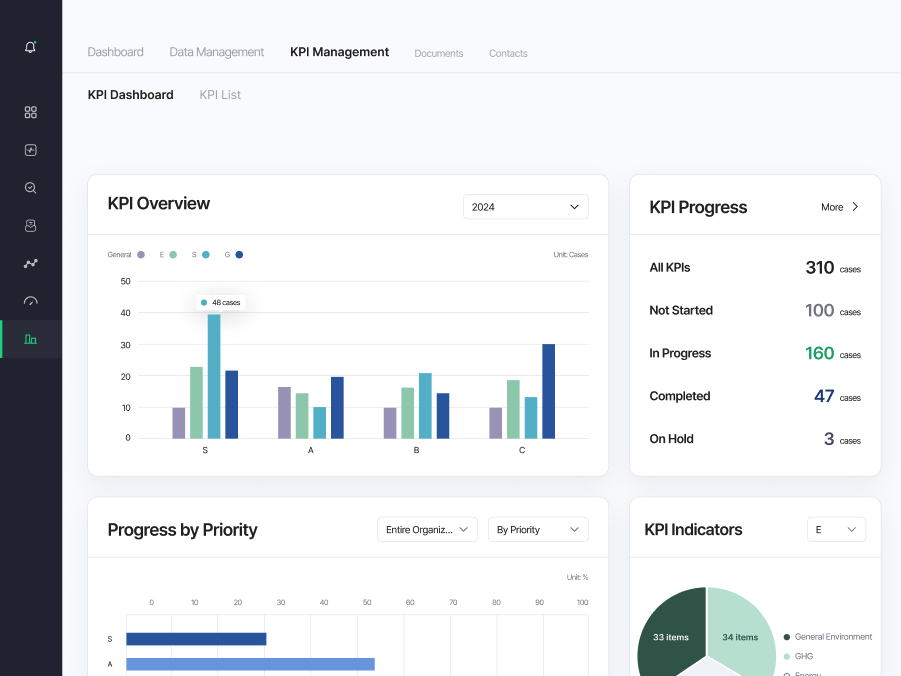Image resolution: width=901 pixels, height=676 pixels.
Task: Open the Documents tab
Action: (x=438, y=53)
